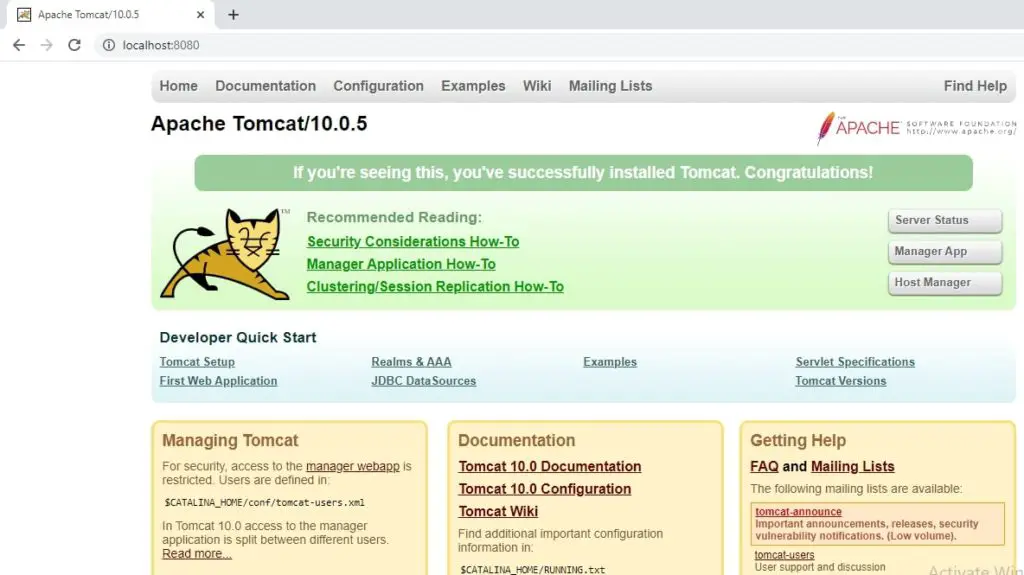Open the Tomcat 10.0 Documentation link
The height and width of the screenshot is (575, 1024).
549,467
